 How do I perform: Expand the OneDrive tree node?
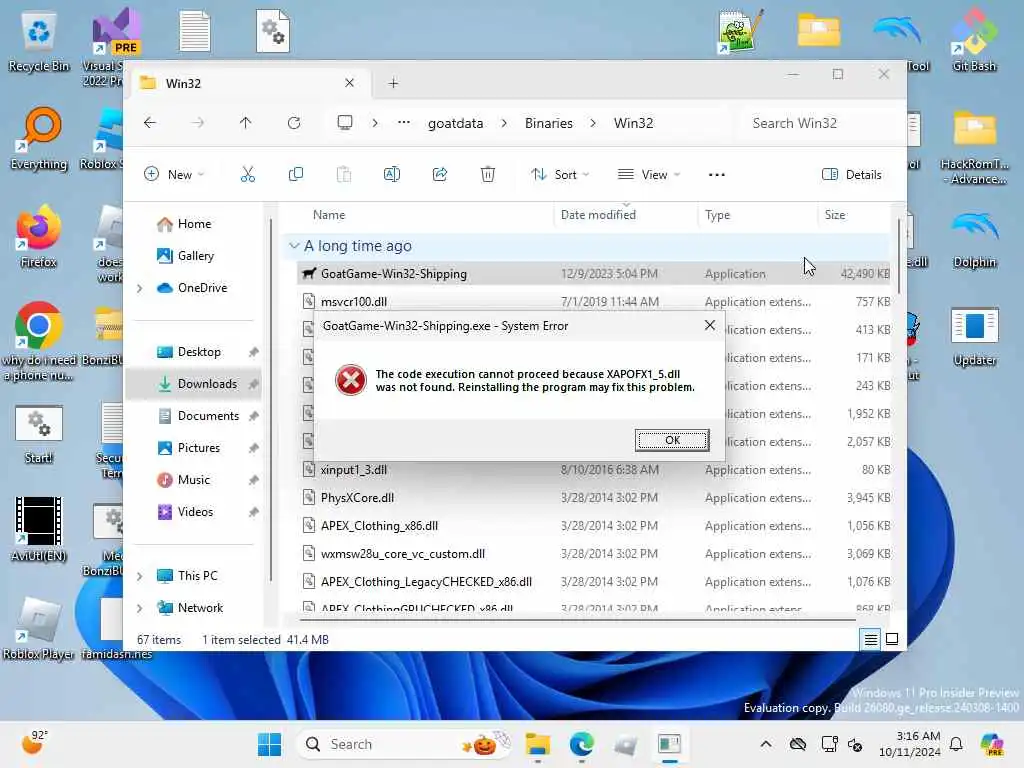pos(139,288)
